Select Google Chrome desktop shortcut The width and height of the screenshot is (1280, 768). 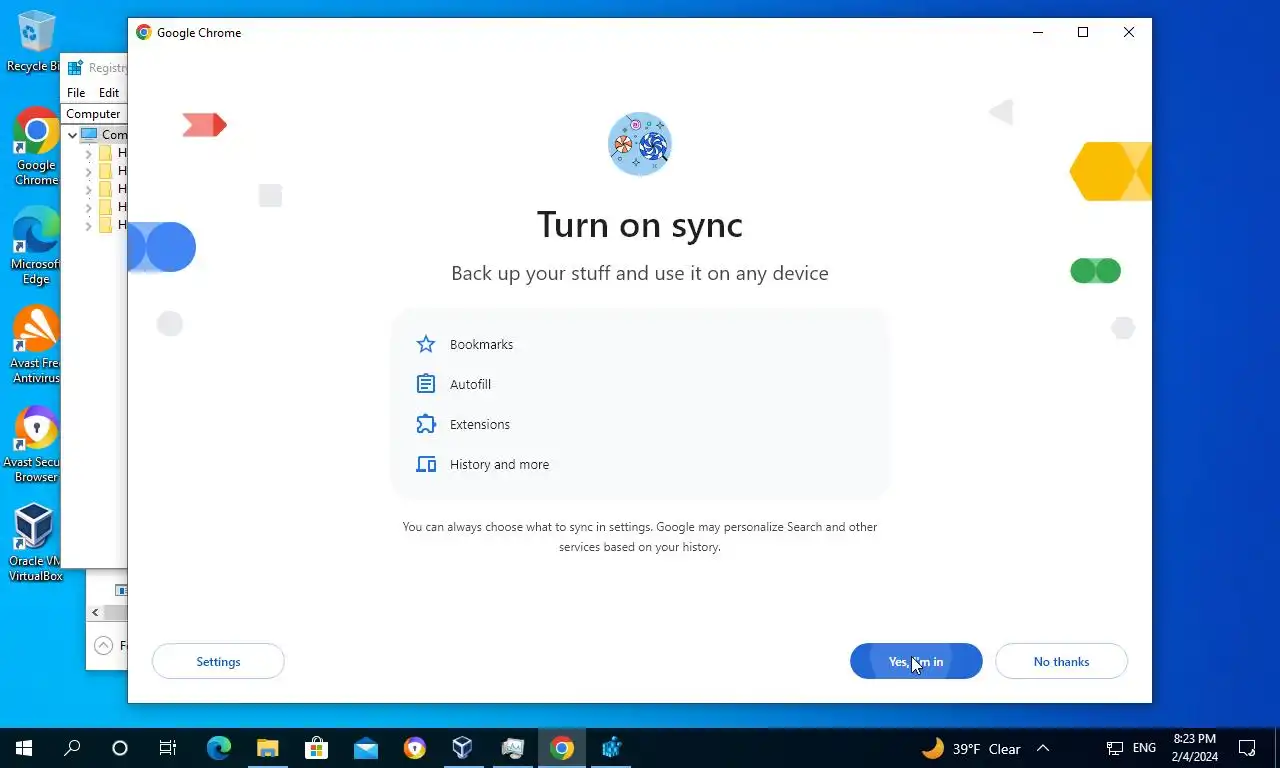[x=36, y=147]
